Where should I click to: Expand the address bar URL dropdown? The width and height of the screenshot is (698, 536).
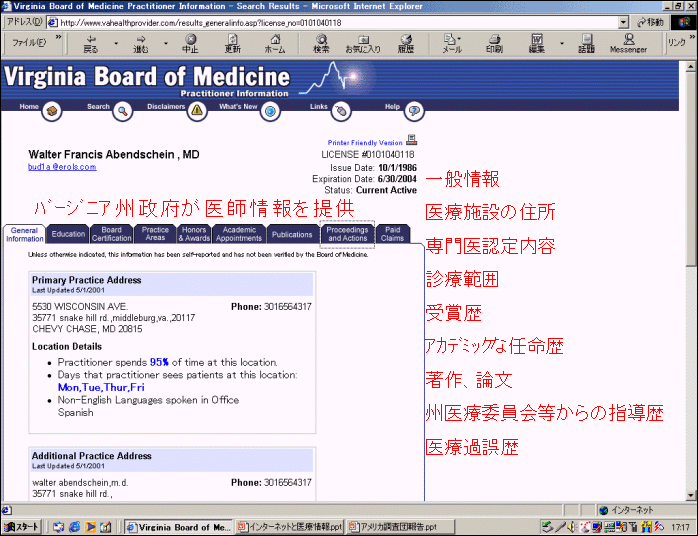coord(623,21)
